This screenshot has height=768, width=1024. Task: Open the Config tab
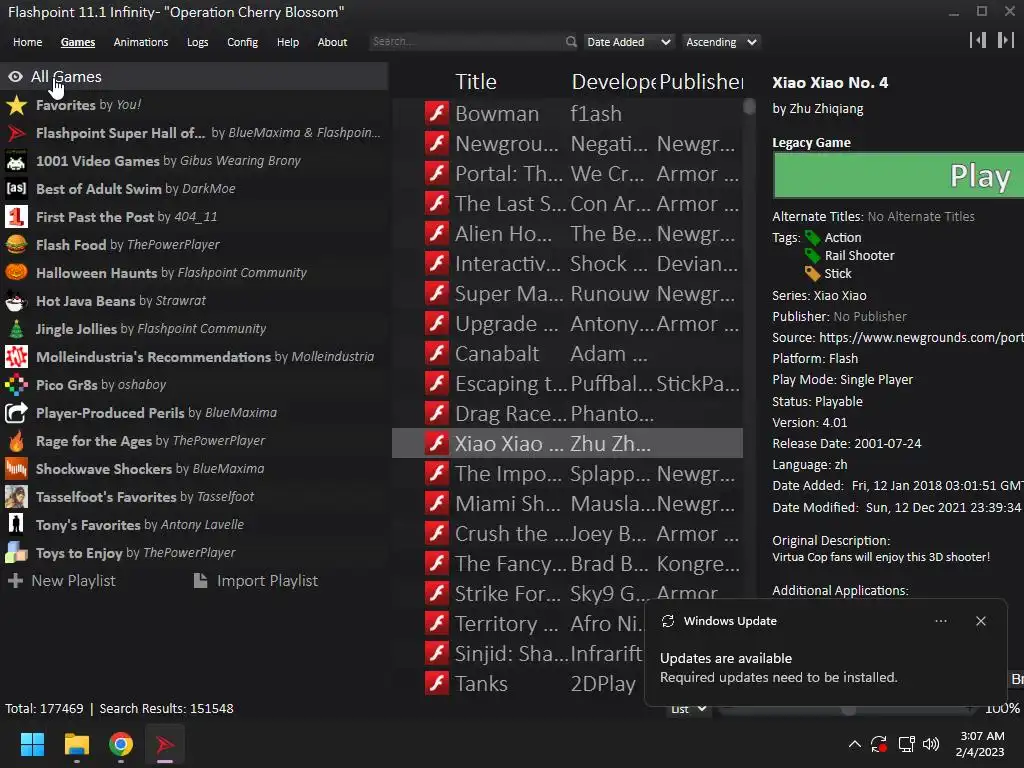pyautogui.click(x=242, y=42)
